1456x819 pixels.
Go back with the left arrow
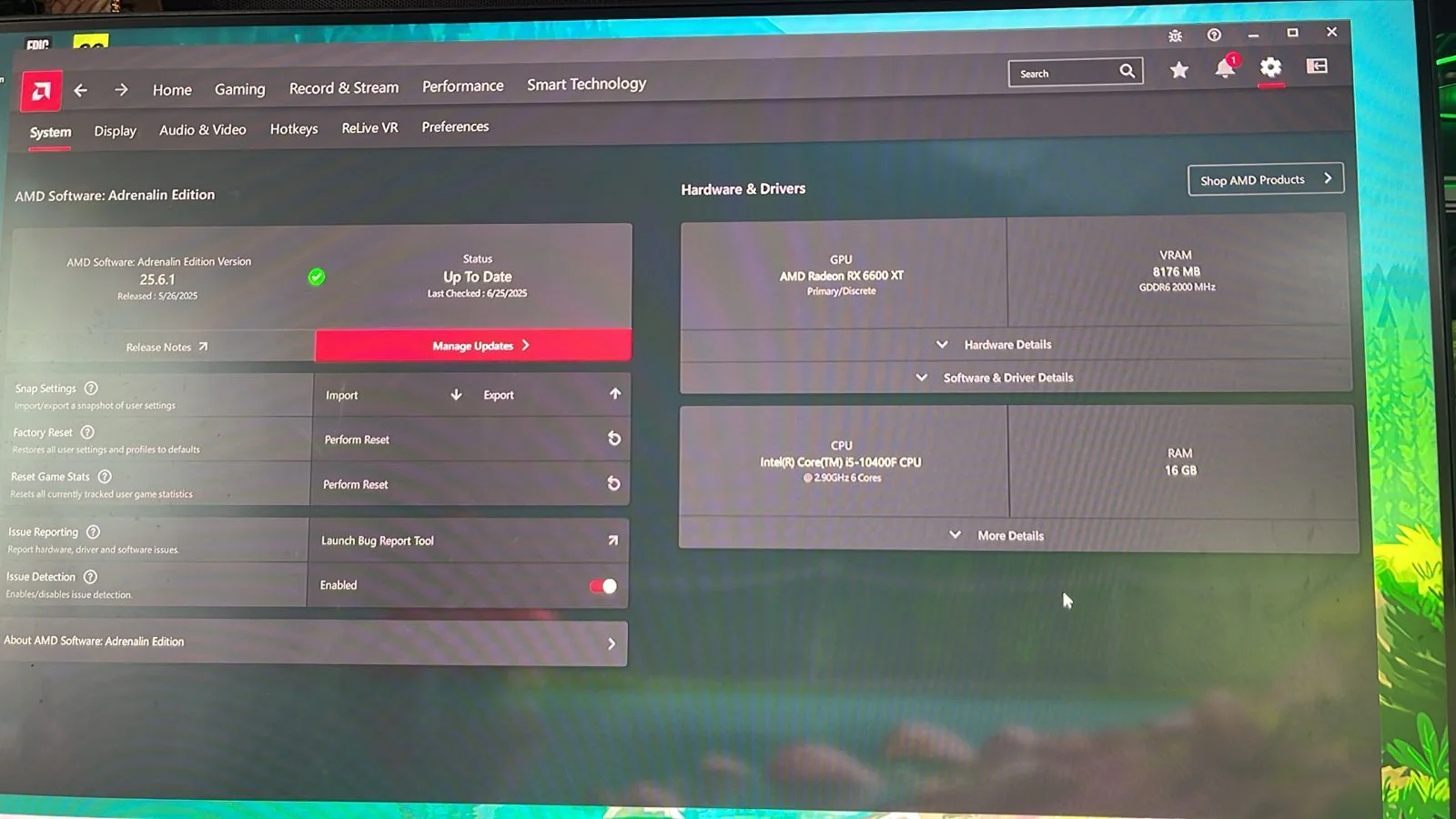[x=81, y=90]
